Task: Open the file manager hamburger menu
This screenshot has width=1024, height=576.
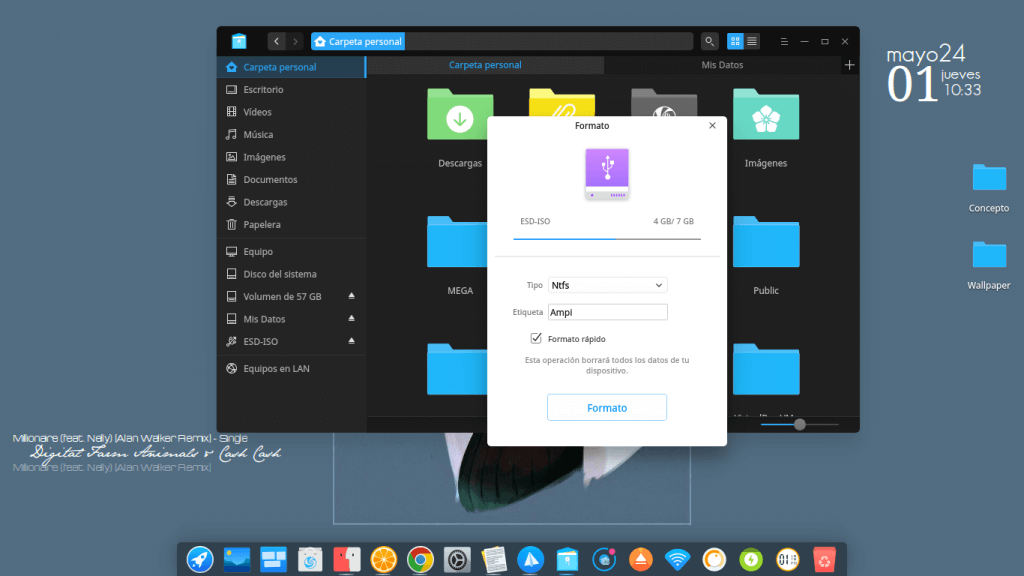Action: tap(783, 41)
